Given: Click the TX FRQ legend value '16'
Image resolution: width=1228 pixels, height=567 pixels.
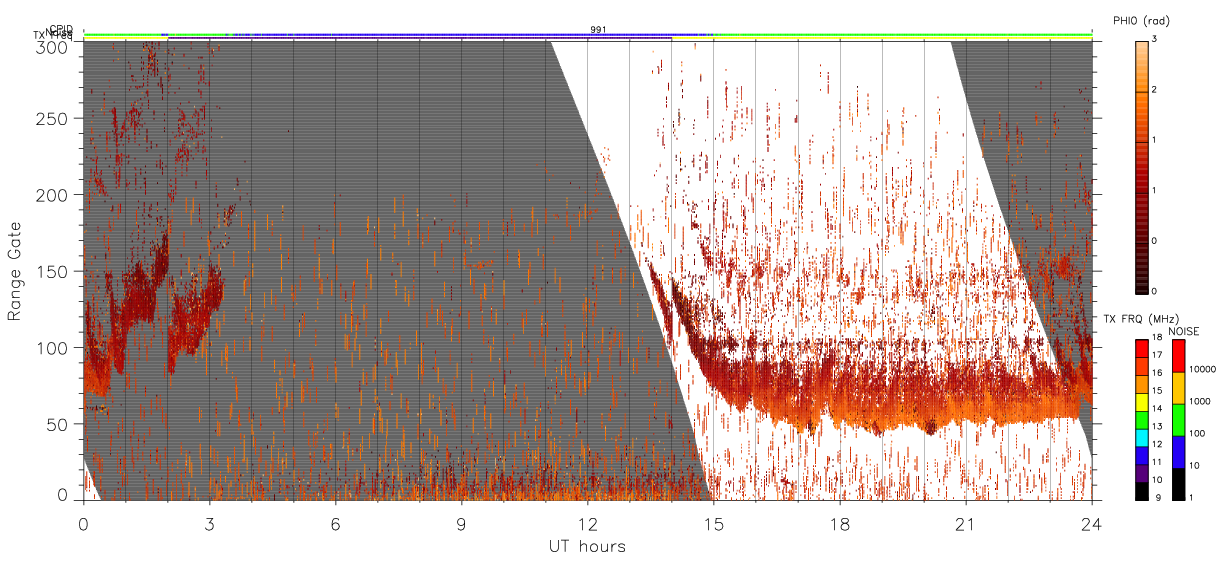Looking at the screenshot, I should [x=1157, y=373].
